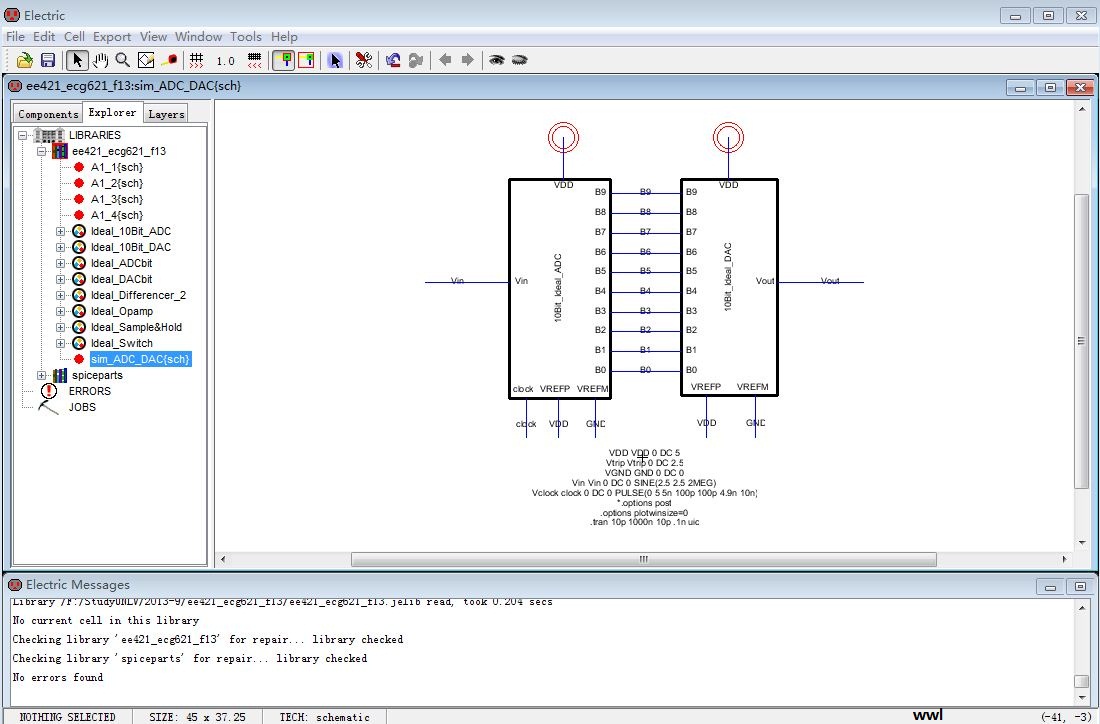
Task: Click the Vout label on the DAC block
Action: [x=765, y=281]
